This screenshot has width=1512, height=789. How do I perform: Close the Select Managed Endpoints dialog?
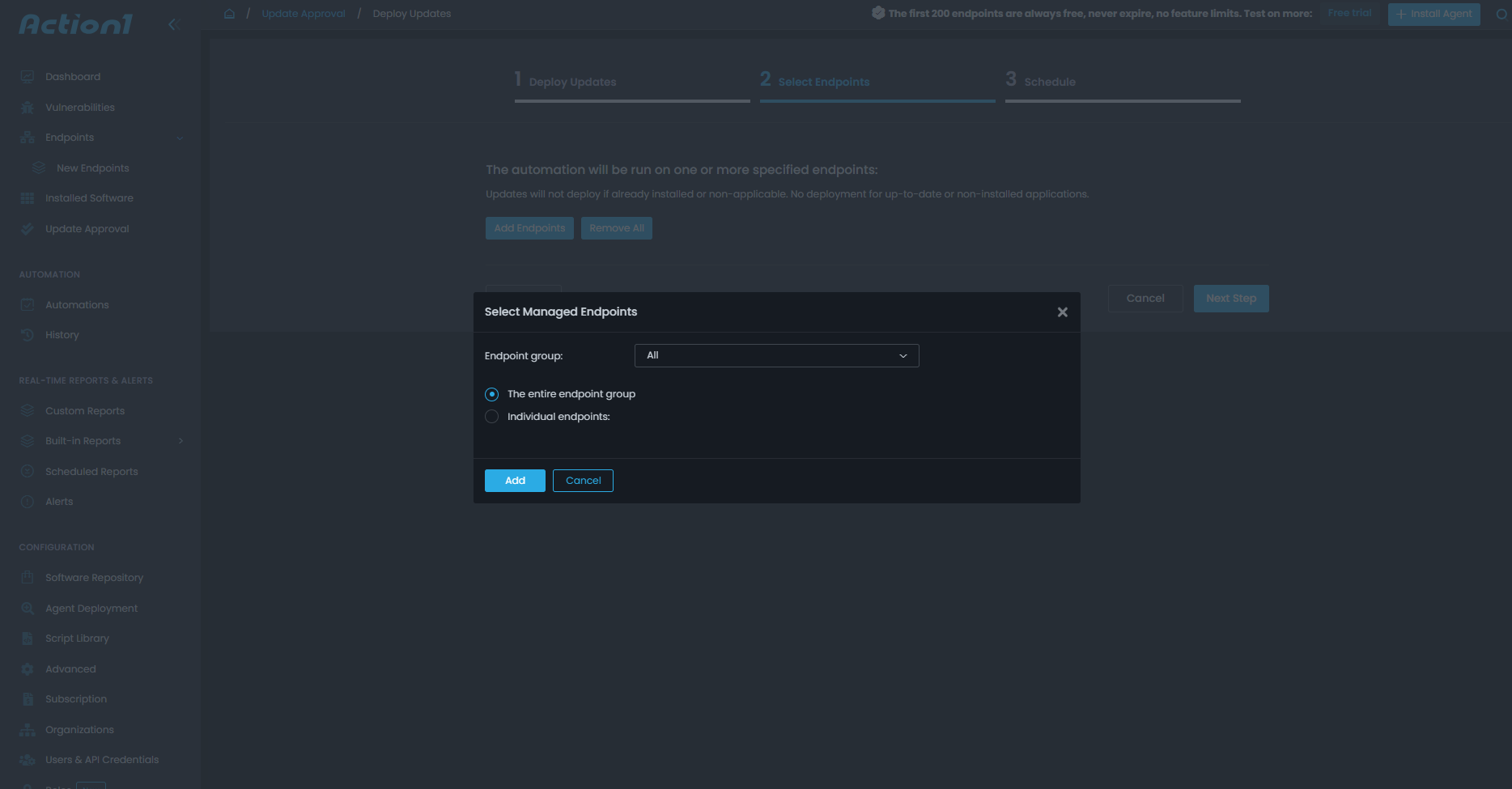(x=1062, y=312)
